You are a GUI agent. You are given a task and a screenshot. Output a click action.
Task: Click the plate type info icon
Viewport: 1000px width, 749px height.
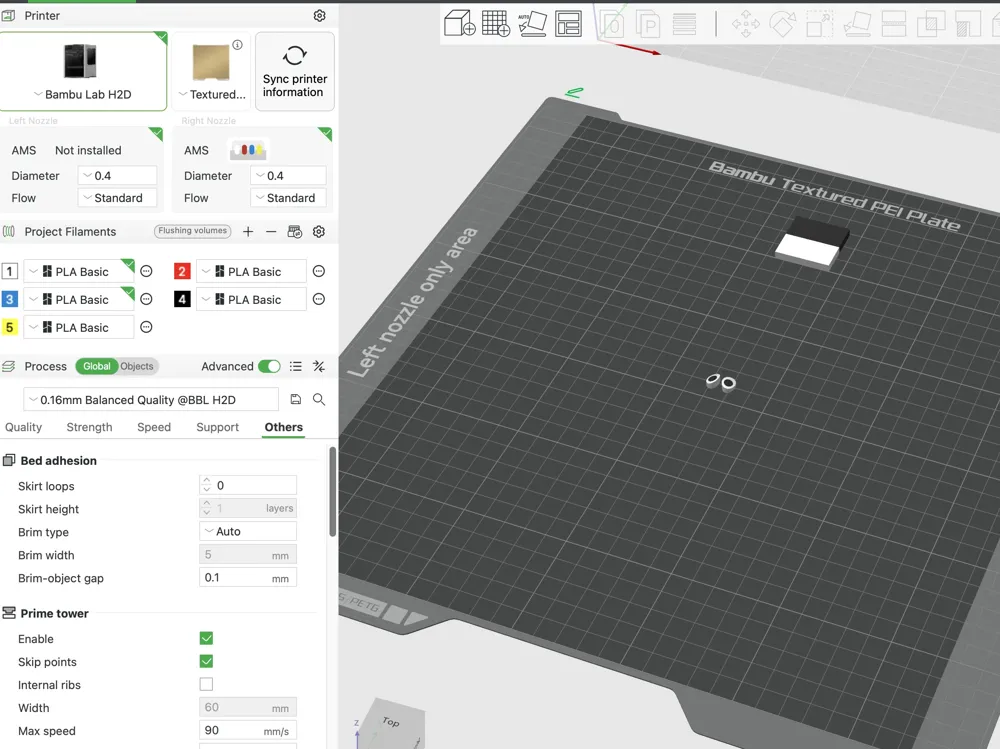point(237,45)
